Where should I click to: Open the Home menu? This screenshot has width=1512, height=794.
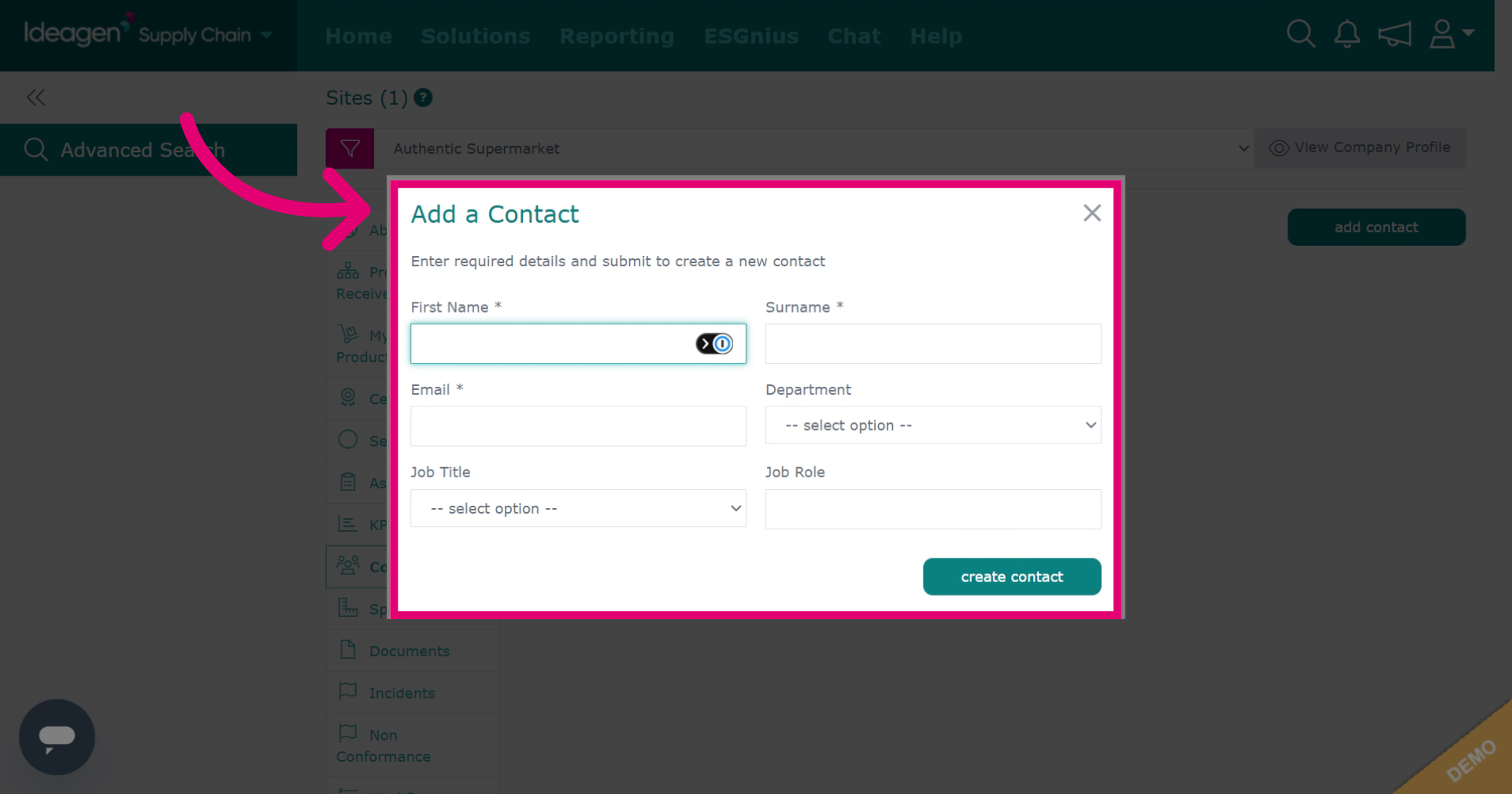pos(358,36)
